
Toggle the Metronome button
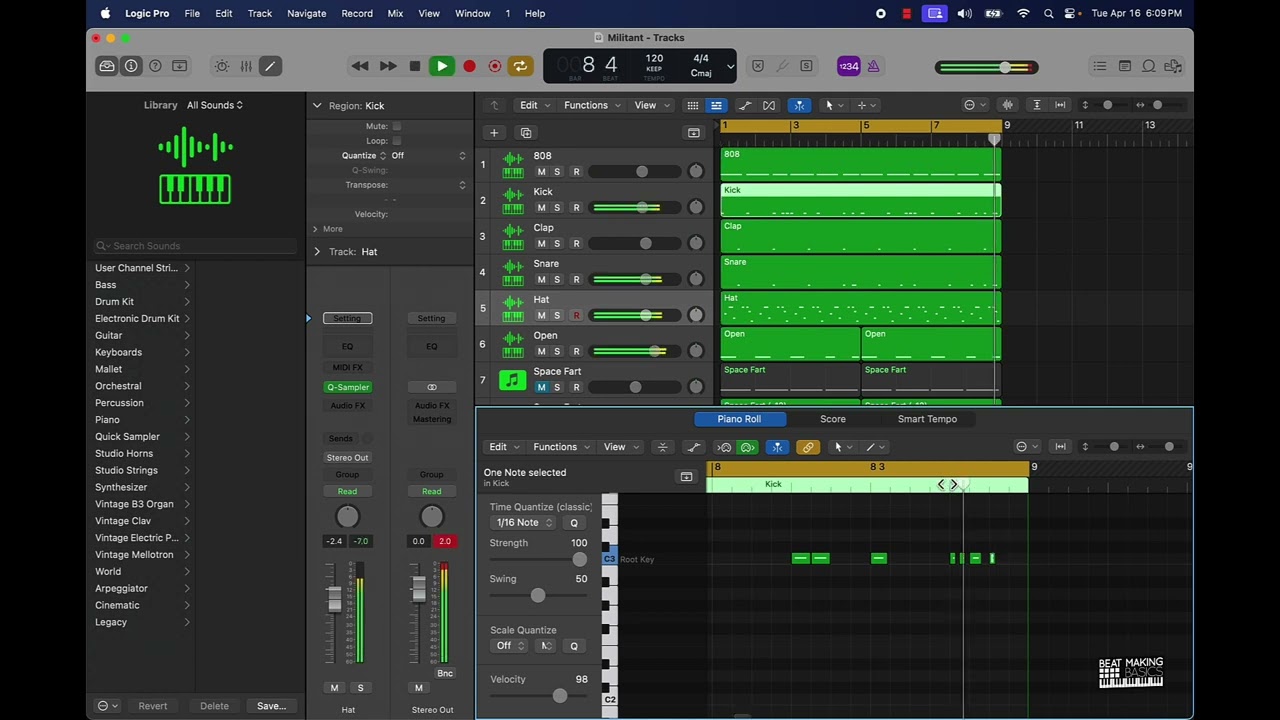coord(873,66)
